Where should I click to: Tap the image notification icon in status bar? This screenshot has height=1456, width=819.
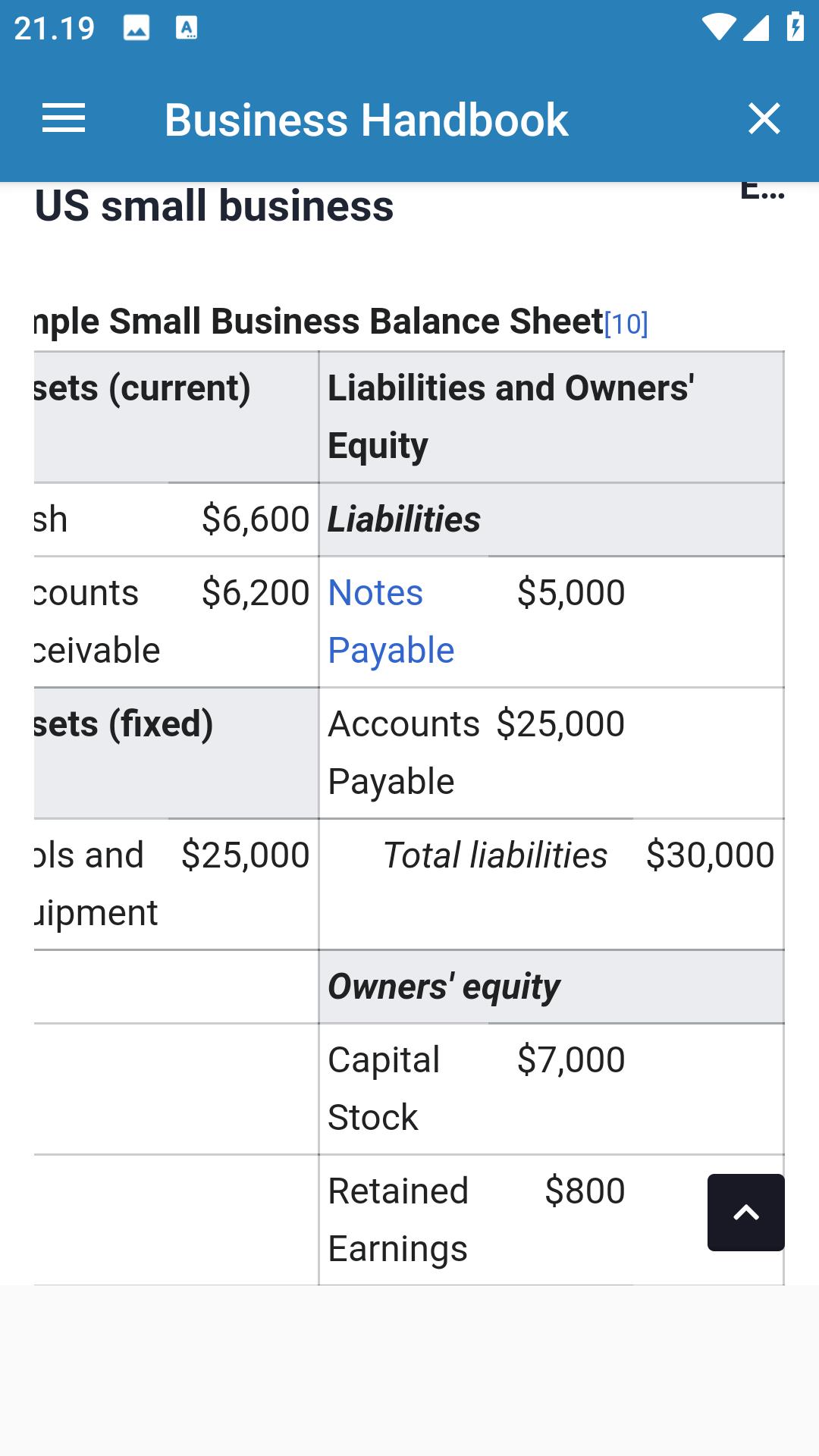click(136, 29)
